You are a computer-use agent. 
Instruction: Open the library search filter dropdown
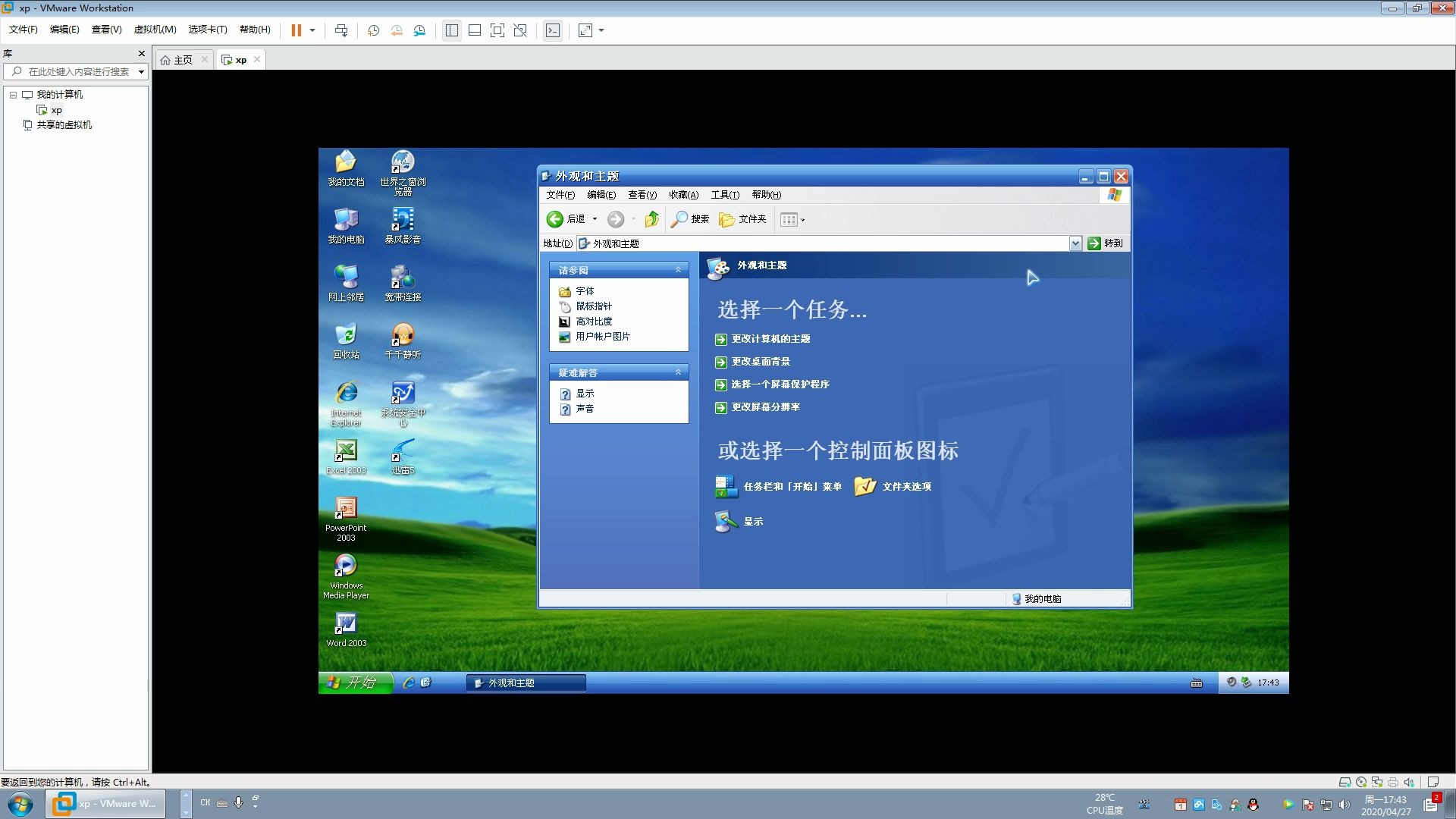click(141, 72)
